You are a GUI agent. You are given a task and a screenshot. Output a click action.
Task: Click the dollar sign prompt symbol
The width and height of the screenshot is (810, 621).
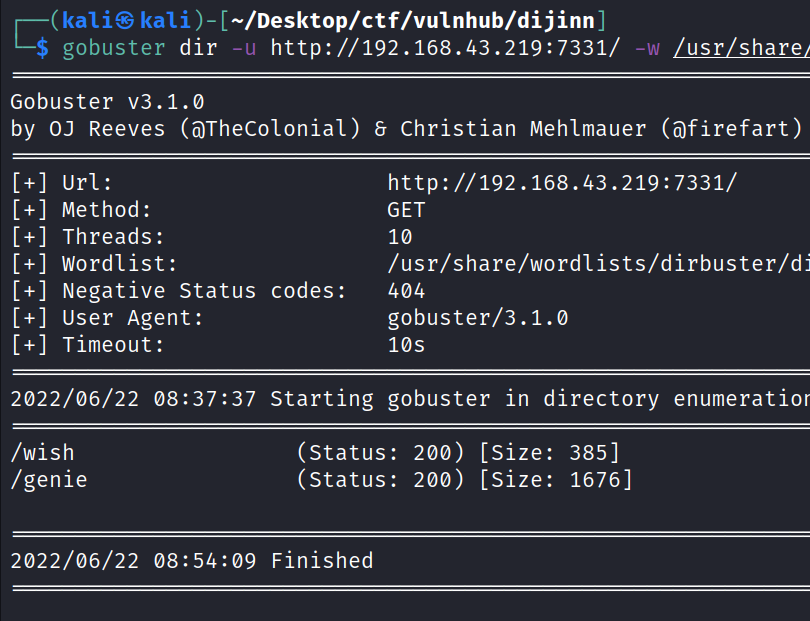pyautogui.click(x=42, y=48)
